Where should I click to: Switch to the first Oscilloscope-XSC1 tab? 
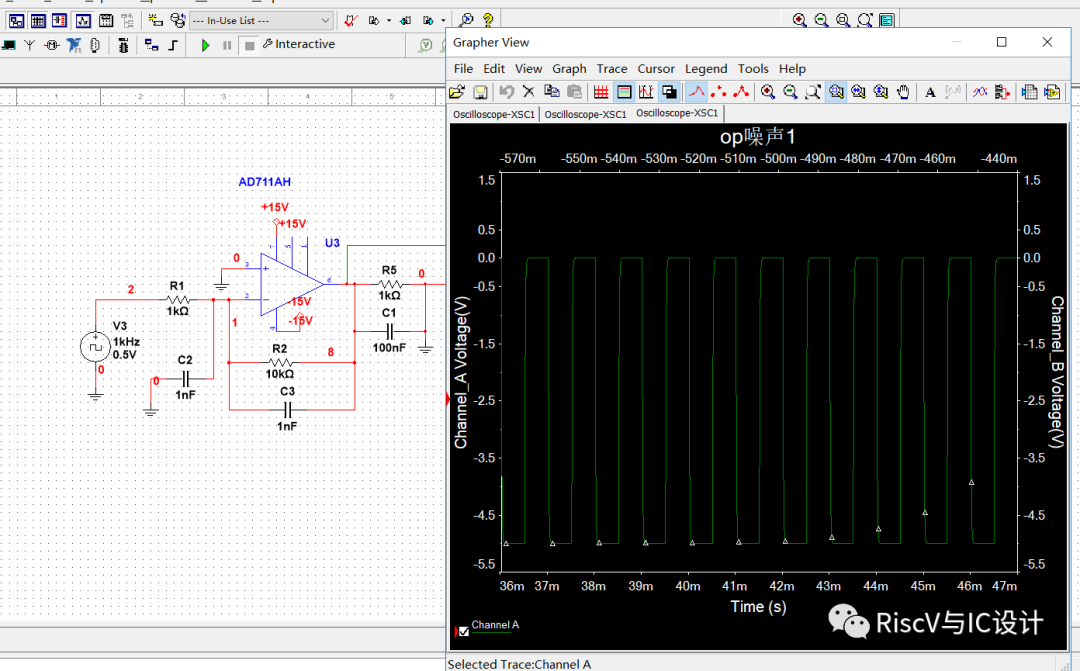click(494, 114)
